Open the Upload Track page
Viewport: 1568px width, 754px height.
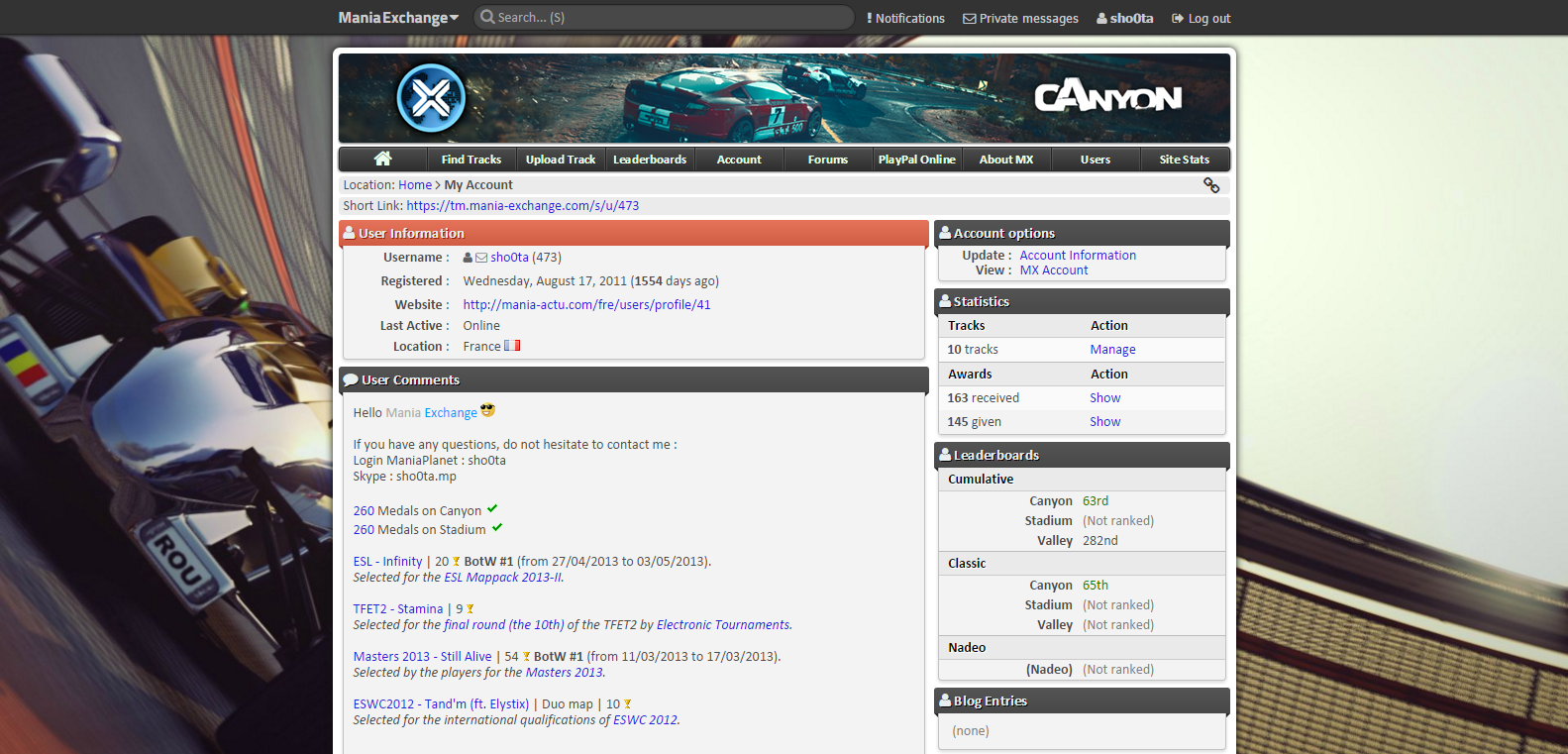pos(561,160)
